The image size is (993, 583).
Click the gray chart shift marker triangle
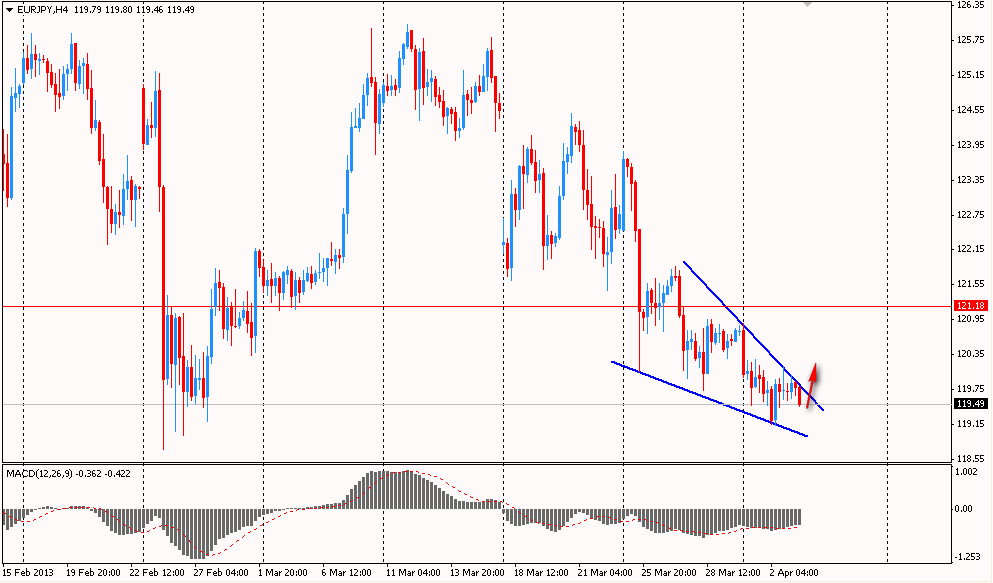point(807,5)
